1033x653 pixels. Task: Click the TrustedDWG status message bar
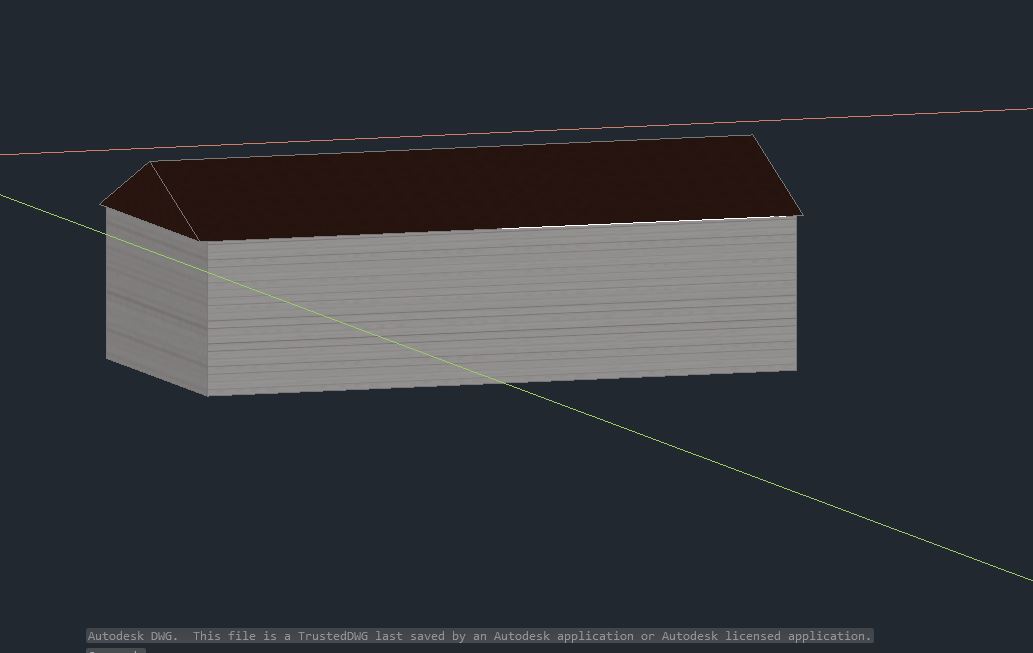[480, 636]
